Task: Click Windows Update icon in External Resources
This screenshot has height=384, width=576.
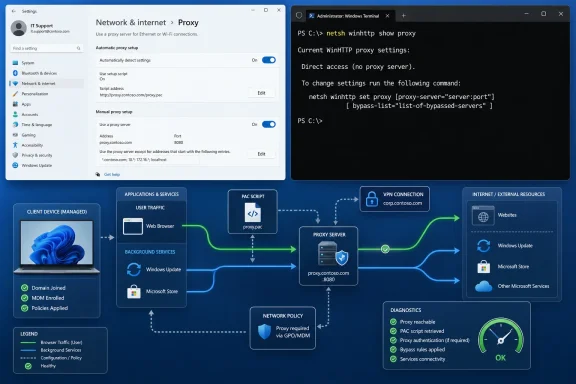Action: click(x=483, y=245)
